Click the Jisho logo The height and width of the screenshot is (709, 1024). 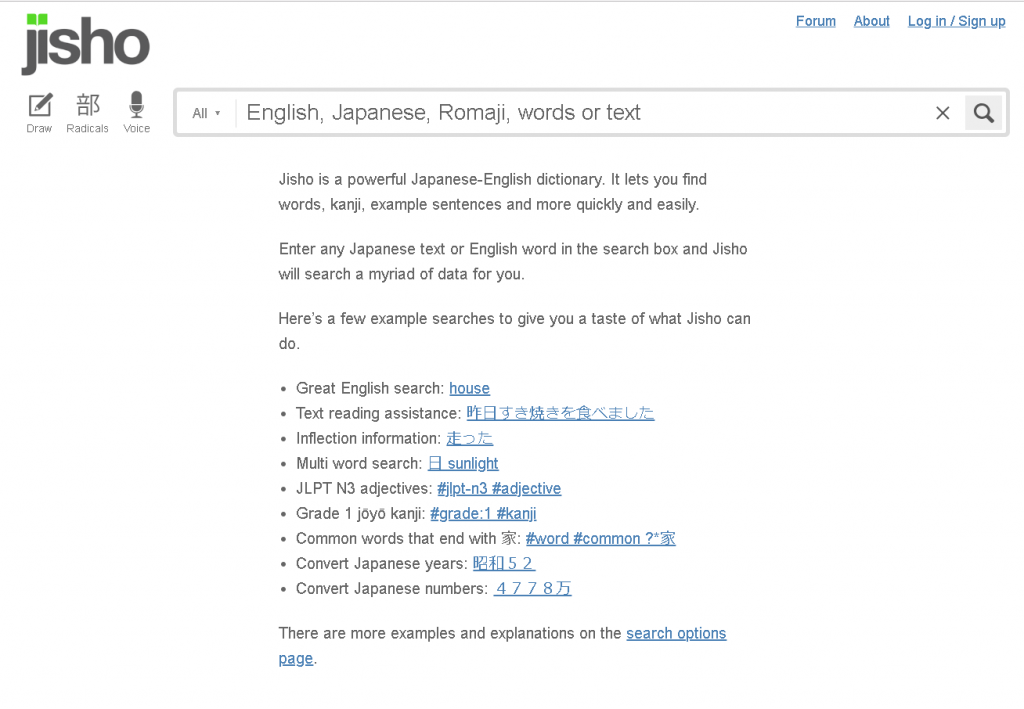click(86, 45)
